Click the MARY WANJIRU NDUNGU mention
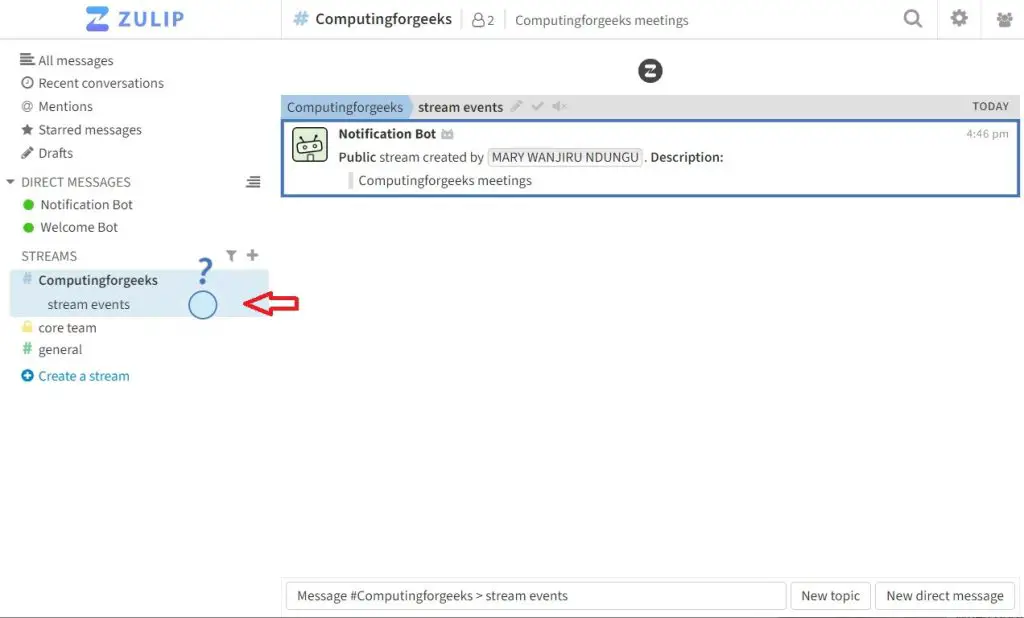This screenshot has height=618, width=1024. pos(565,157)
